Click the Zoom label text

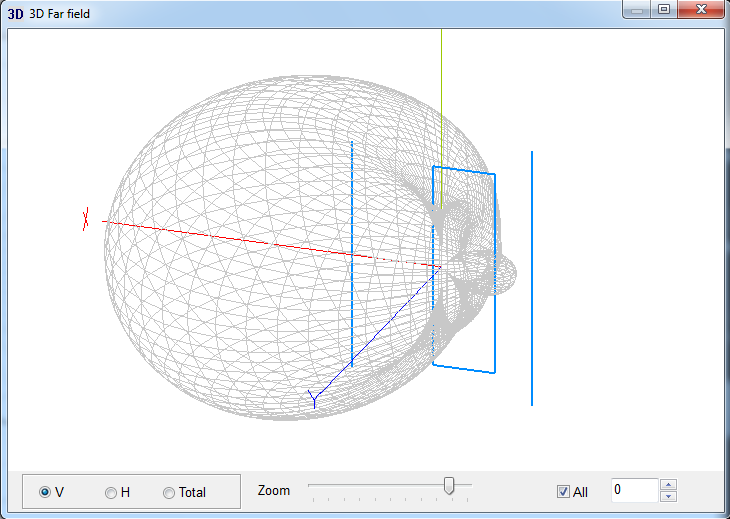click(274, 491)
